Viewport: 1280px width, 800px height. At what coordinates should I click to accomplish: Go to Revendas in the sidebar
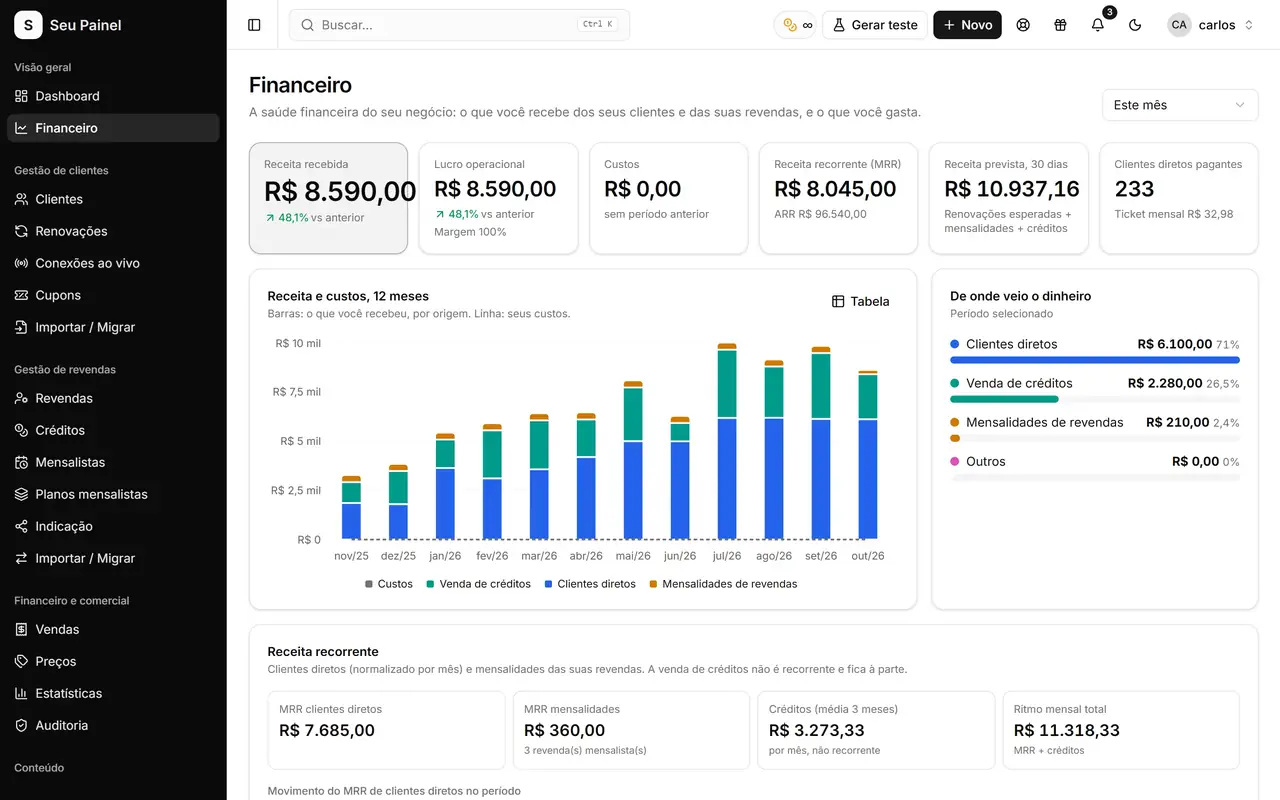[x=113, y=398]
